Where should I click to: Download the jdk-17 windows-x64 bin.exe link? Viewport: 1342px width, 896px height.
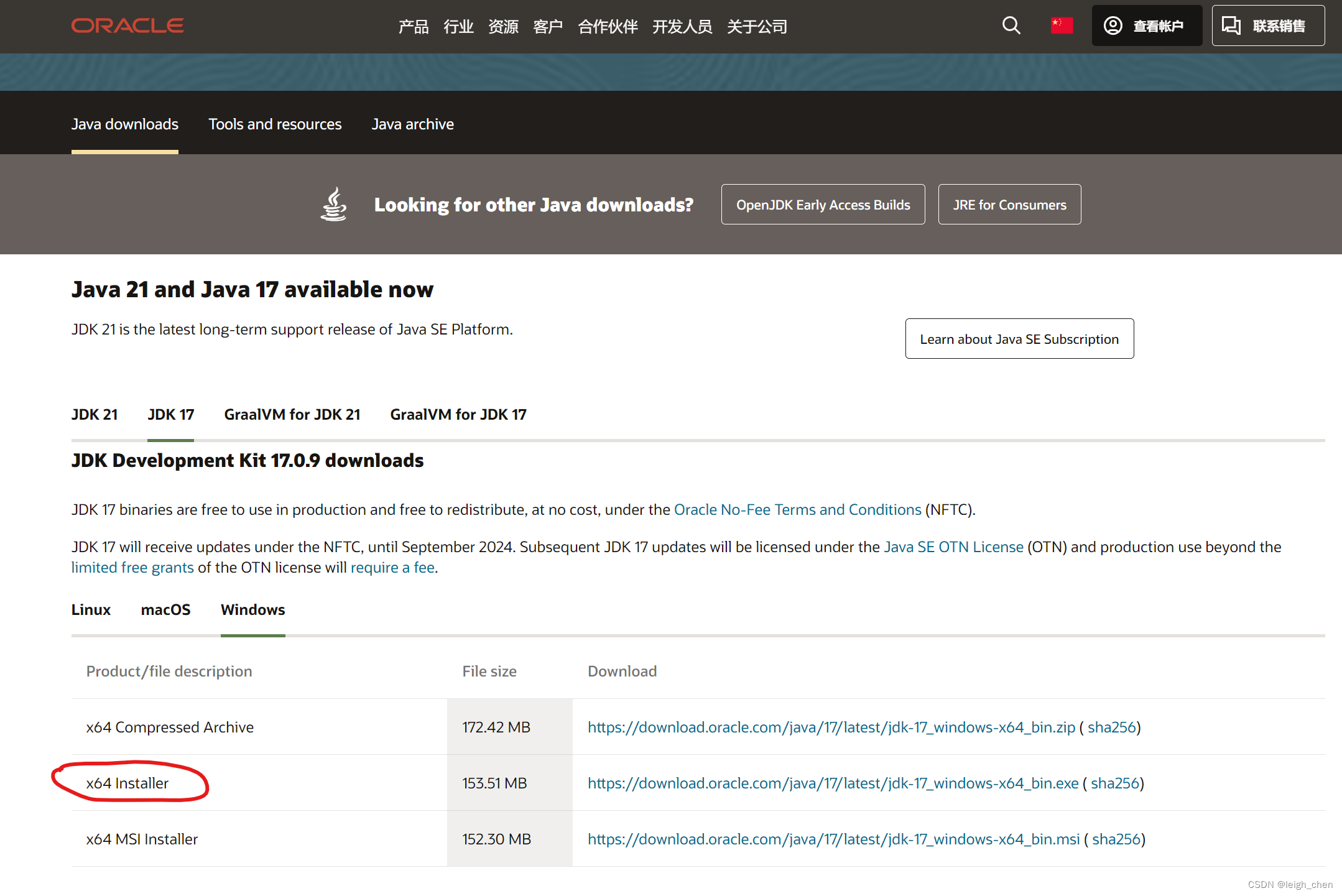point(833,783)
